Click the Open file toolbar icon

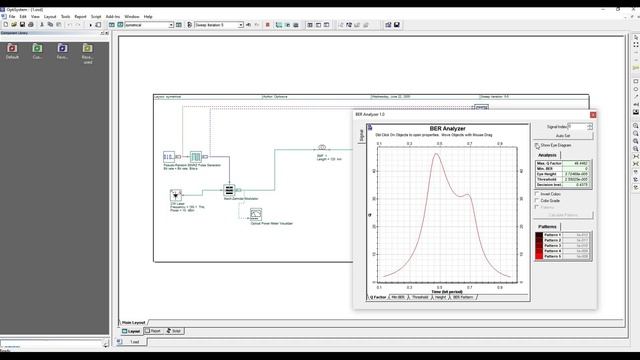click(14, 25)
